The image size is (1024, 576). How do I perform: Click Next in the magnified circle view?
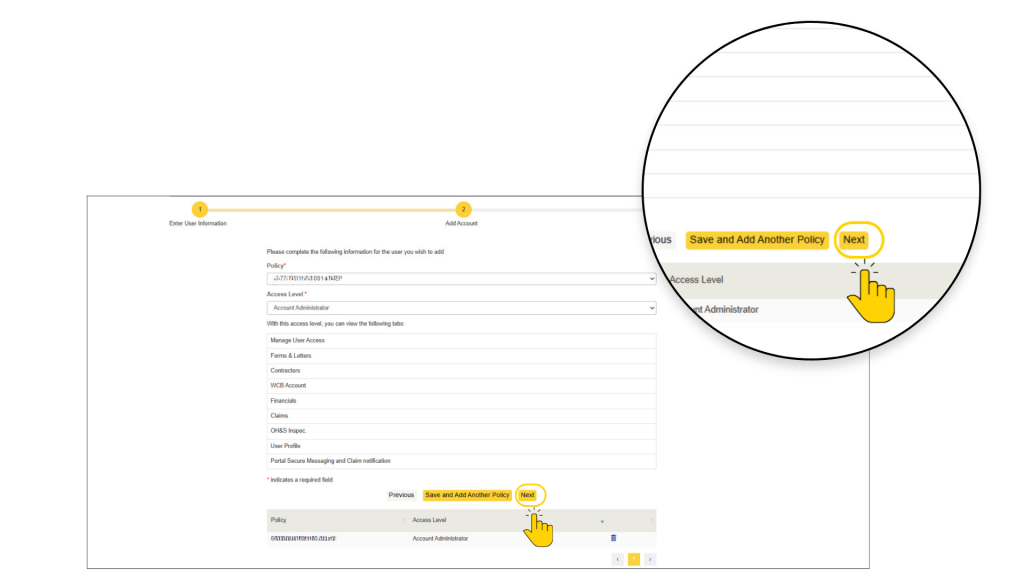pos(854,240)
